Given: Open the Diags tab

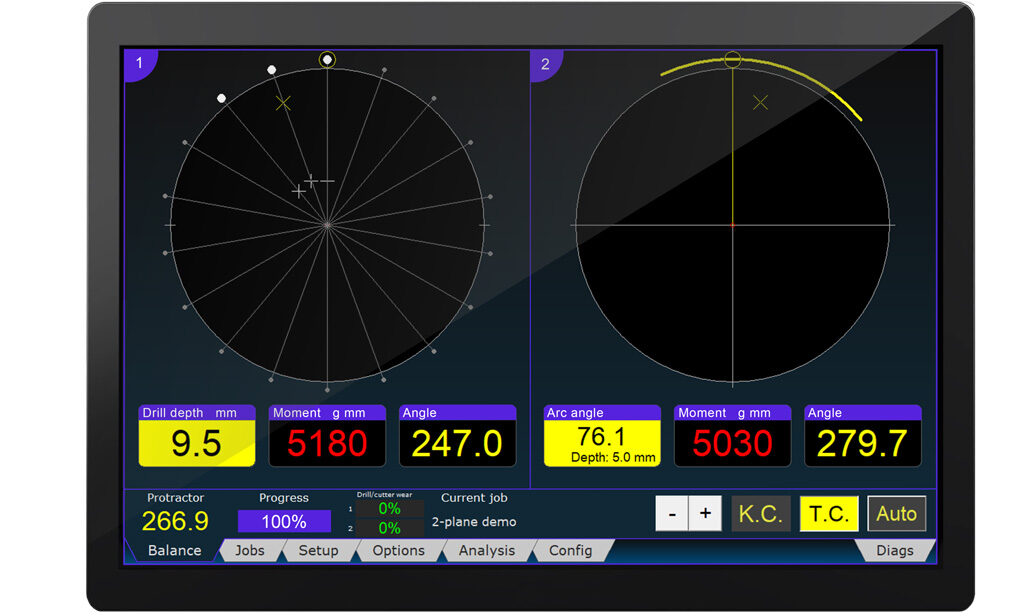Looking at the screenshot, I should pos(895,551).
